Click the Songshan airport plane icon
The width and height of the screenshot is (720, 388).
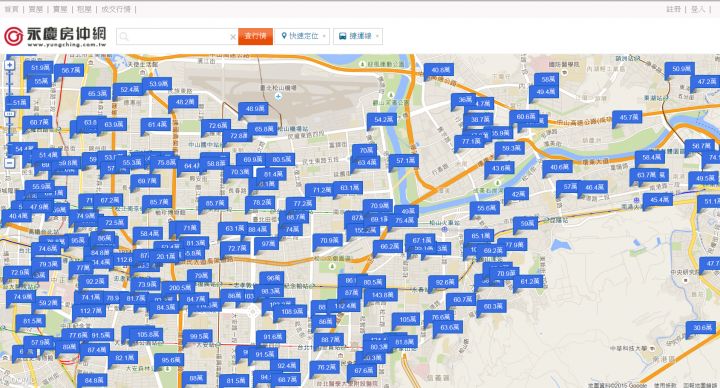pyautogui.click(x=278, y=96)
